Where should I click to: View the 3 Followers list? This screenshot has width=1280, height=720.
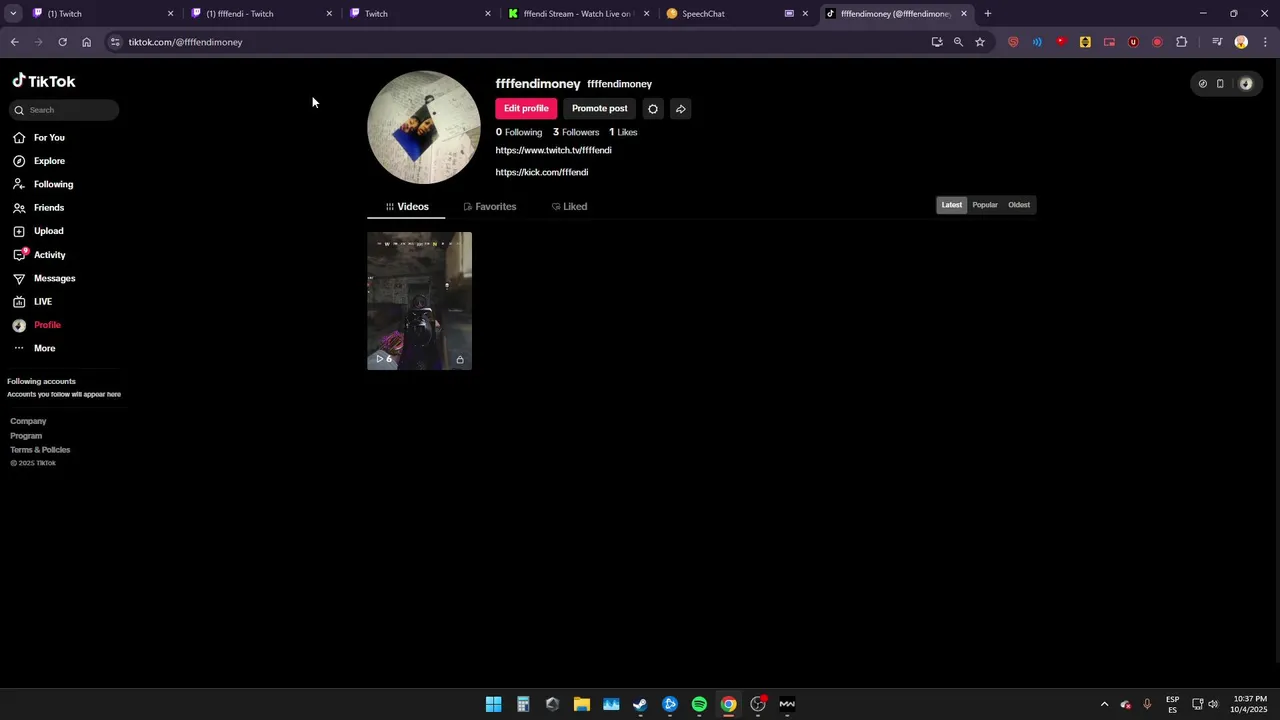click(576, 132)
